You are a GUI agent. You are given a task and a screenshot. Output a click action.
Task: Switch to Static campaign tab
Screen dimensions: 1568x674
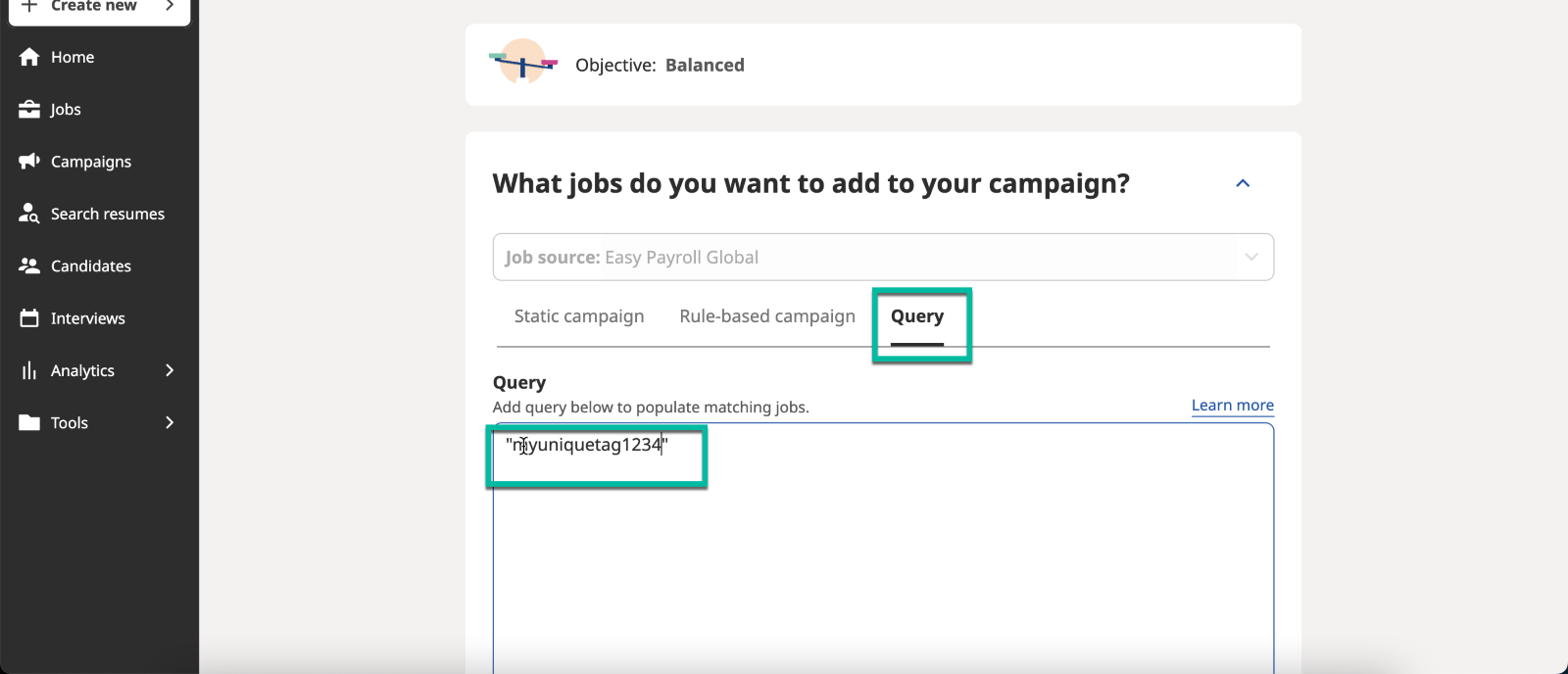579,316
